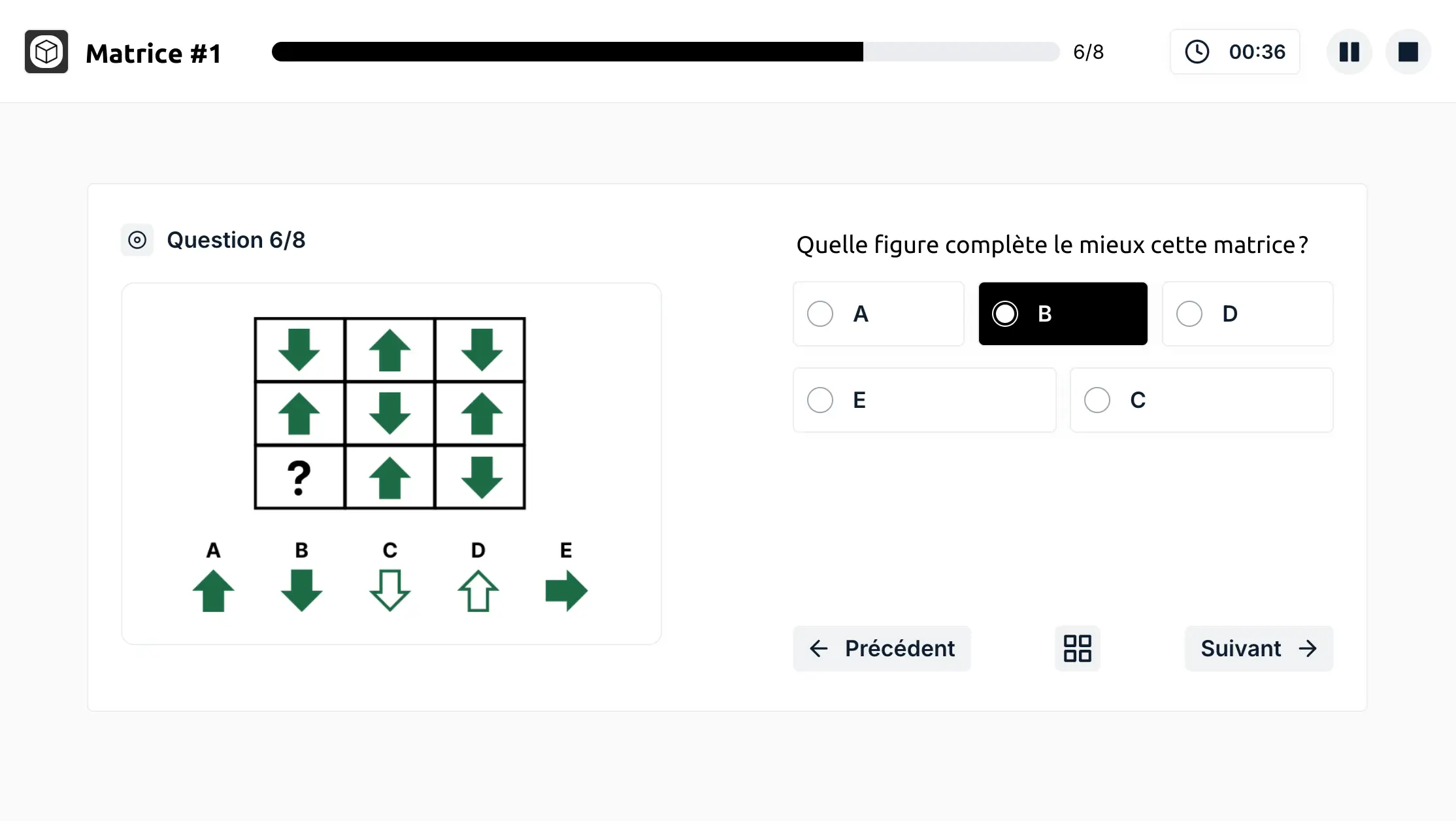The height and width of the screenshot is (821, 1456).
Task: Click the Matrice #1 title text
Action: point(154,52)
